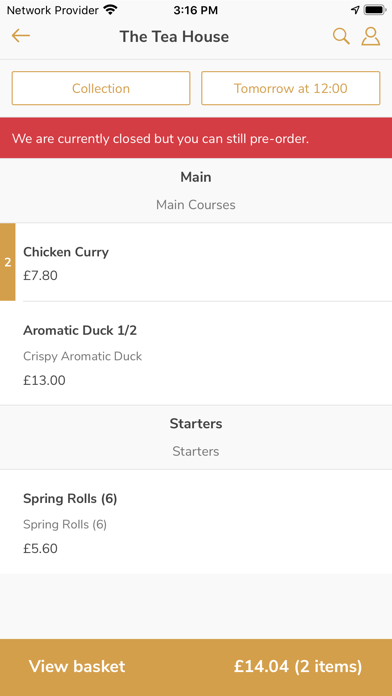Open the Collection order type selector
This screenshot has height=696, width=392.
click(101, 88)
